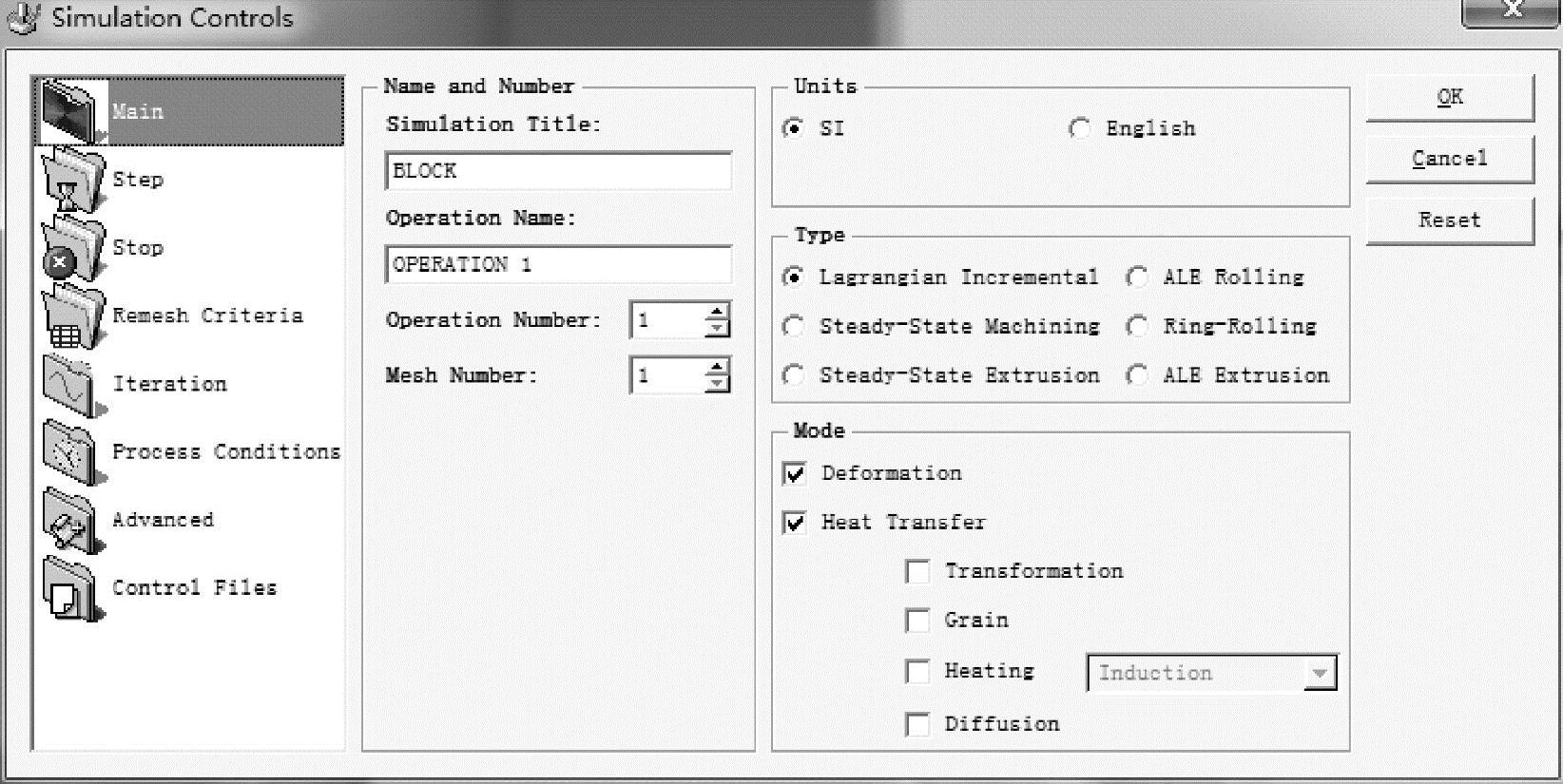Viewport: 1563px width, 784px height.
Task: Uncheck the Deformation mode checkbox
Action: pos(795,473)
